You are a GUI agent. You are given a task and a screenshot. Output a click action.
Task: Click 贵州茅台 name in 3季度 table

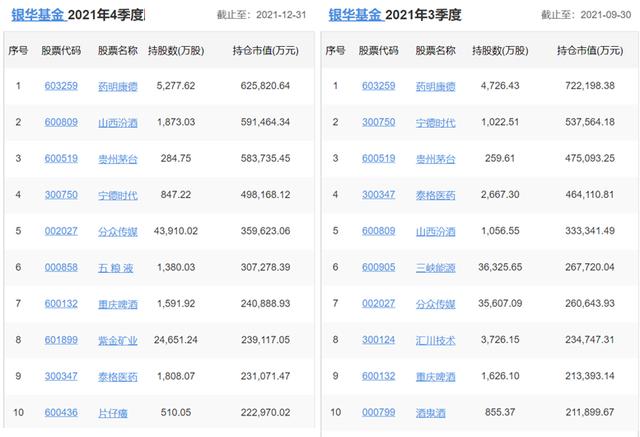coord(435,159)
